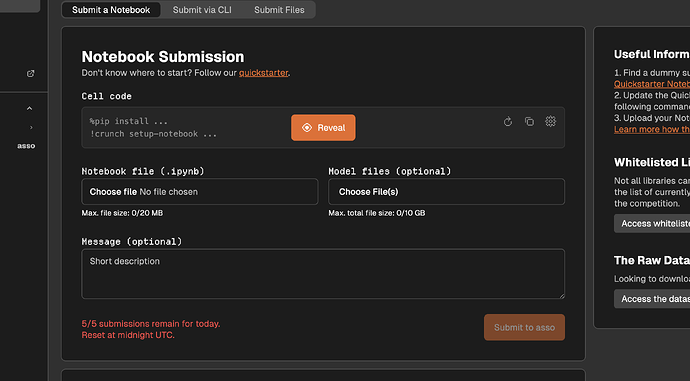The width and height of the screenshot is (690, 381).
Task: Collapse the sidebar section with up chevron
Action: (x=29, y=108)
